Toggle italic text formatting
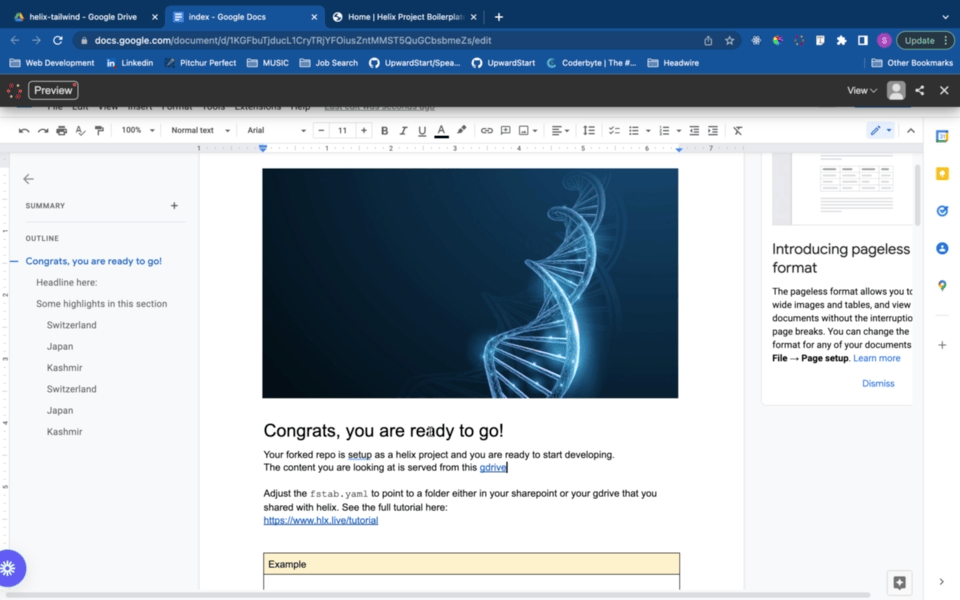Screen dimensions: 960x600 tap(403, 131)
